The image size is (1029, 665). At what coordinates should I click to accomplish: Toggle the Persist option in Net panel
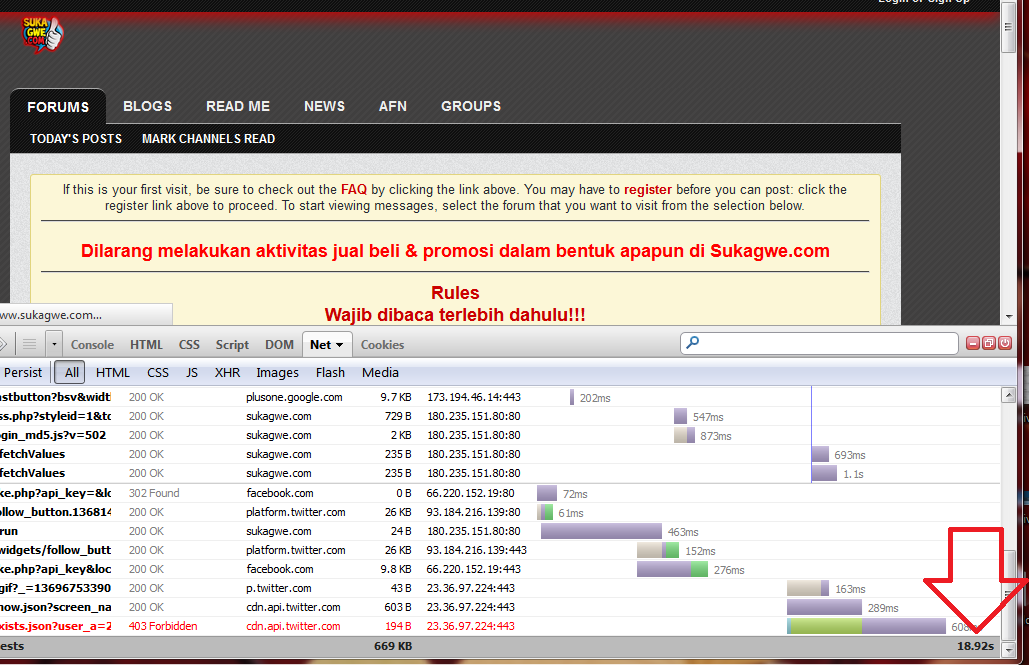click(x=22, y=372)
